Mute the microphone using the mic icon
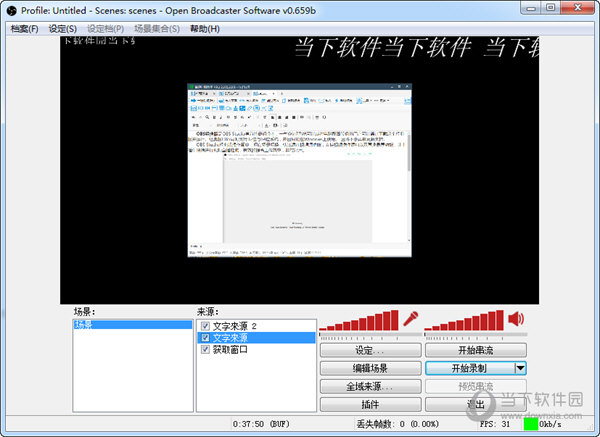The height and width of the screenshot is (437, 600). tap(411, 319)
